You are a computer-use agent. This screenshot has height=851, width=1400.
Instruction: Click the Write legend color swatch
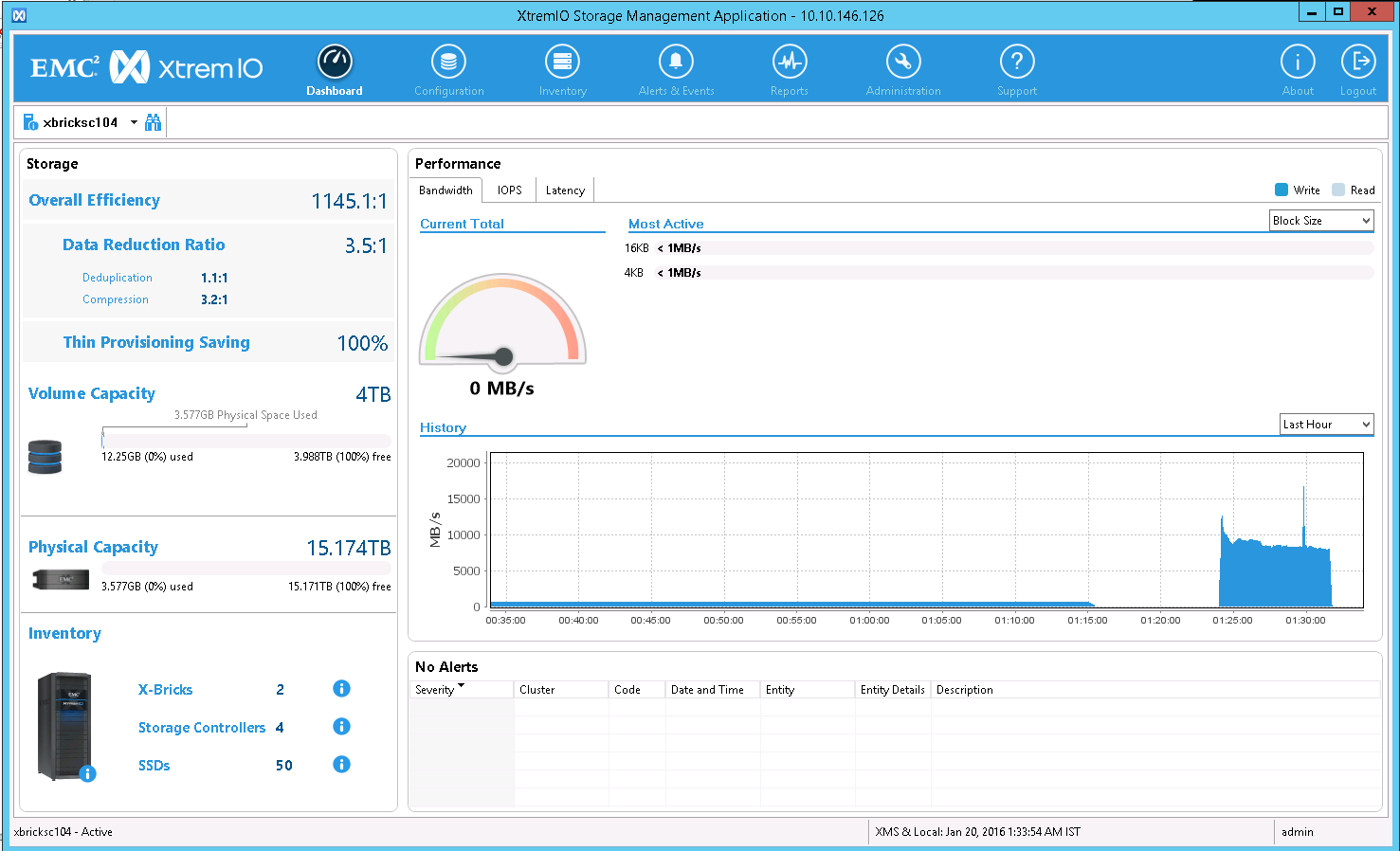coord(1282,190)
